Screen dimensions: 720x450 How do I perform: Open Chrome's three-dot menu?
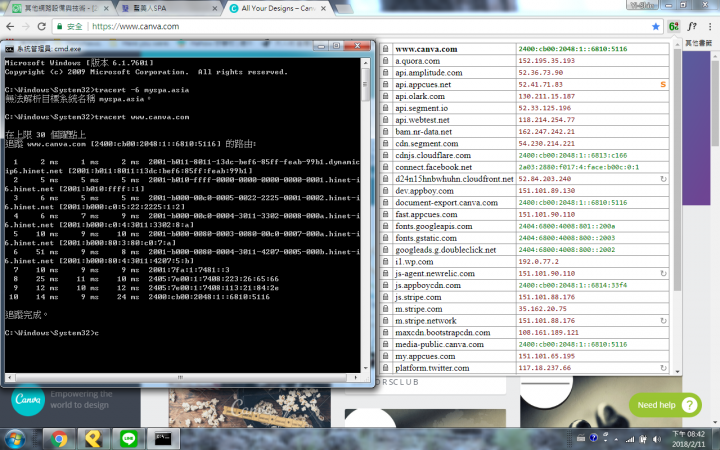tap(710, 27)
